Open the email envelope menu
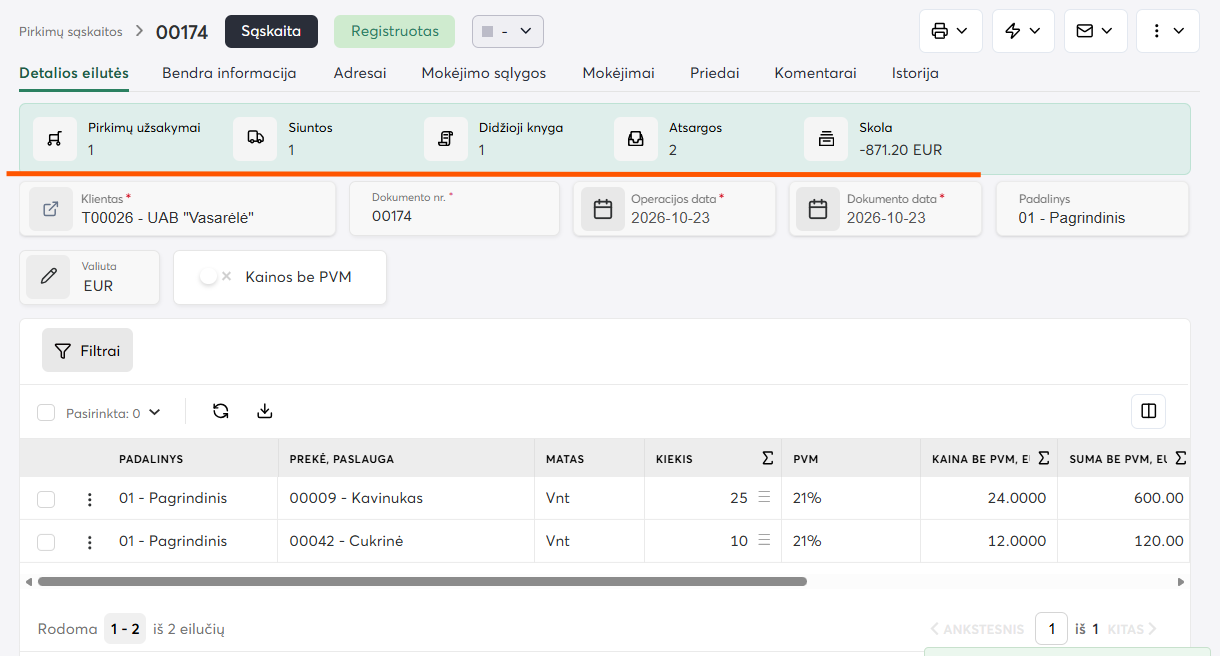The width and height of the screenshot is (1220, 656). point(1095,31)
